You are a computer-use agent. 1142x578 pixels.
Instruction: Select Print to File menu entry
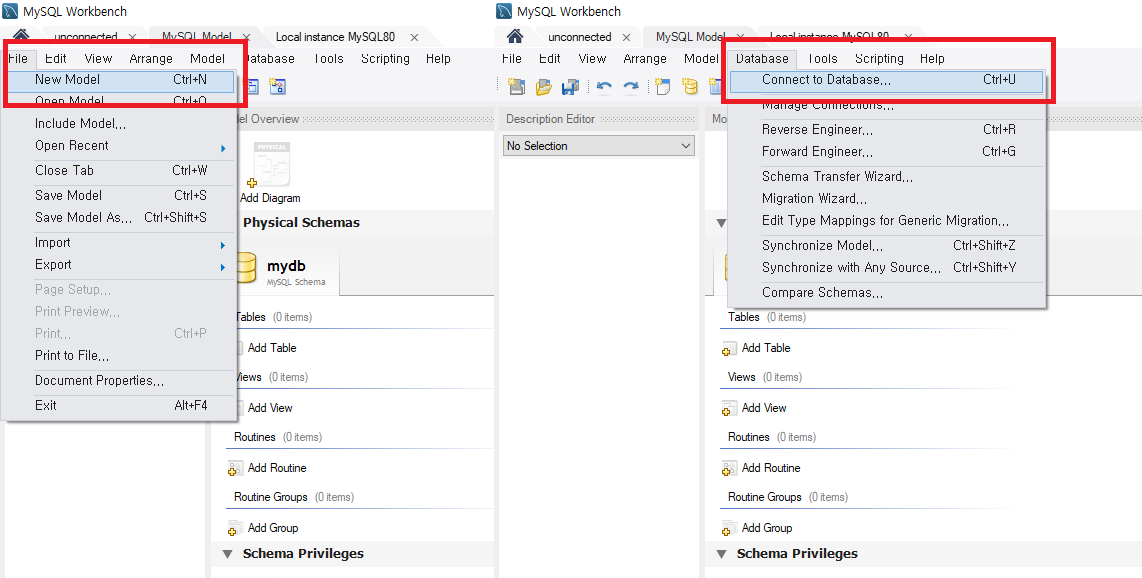pyautogui.click(x=120, y=355)
